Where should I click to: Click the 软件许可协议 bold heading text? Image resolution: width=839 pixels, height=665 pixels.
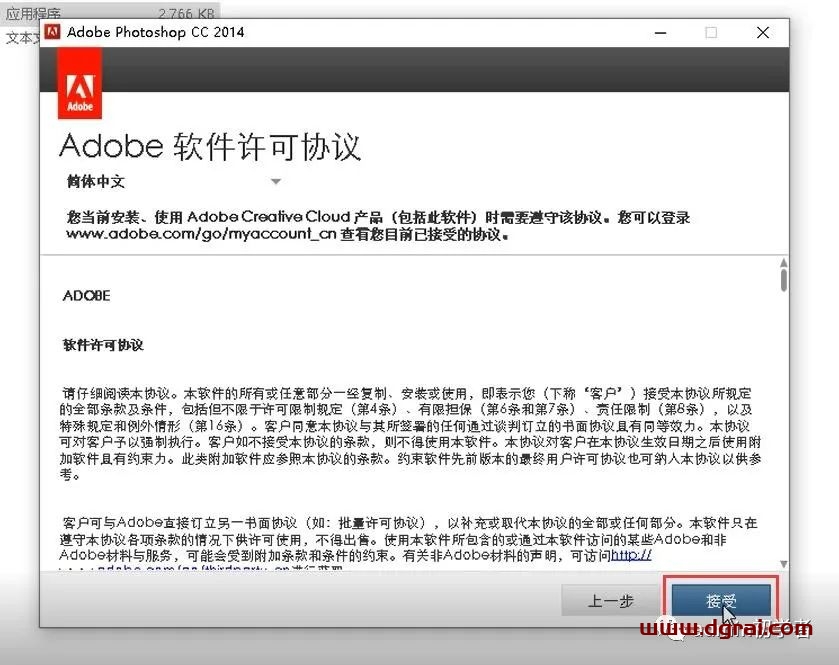(x=103, y=345)
